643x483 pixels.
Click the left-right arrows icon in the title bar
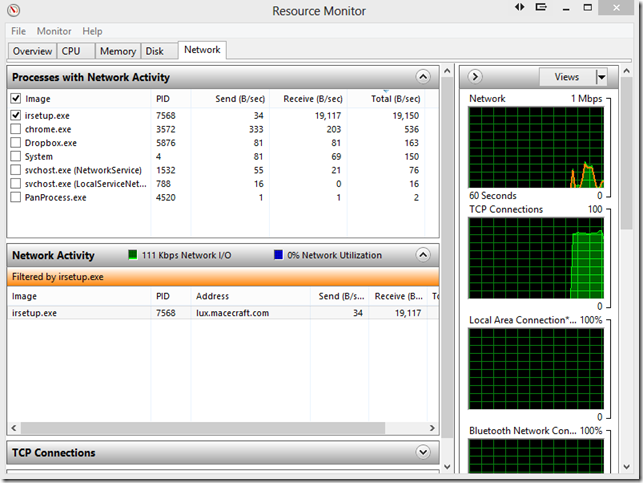tap(520, 7)
